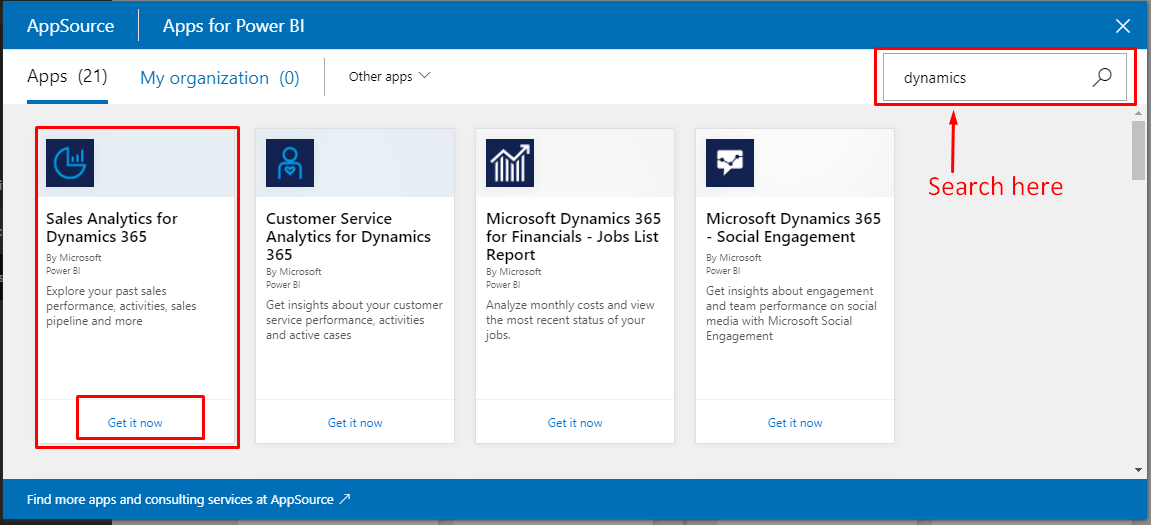This screenshot has width=1151, height=525.
Task: Click 'Get insights about your customer service' description
Action: (355, 319)
